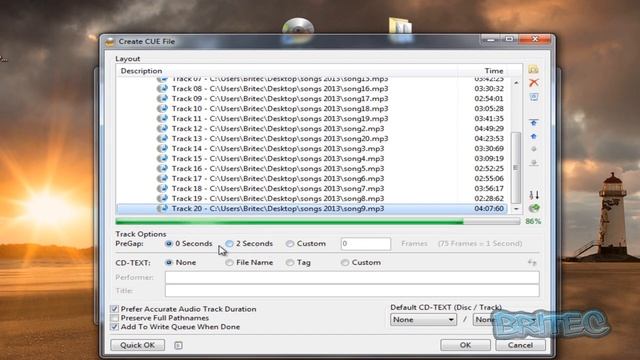640x360 pixels.
Task: Click the Cancel button
Action: [520, 345]
